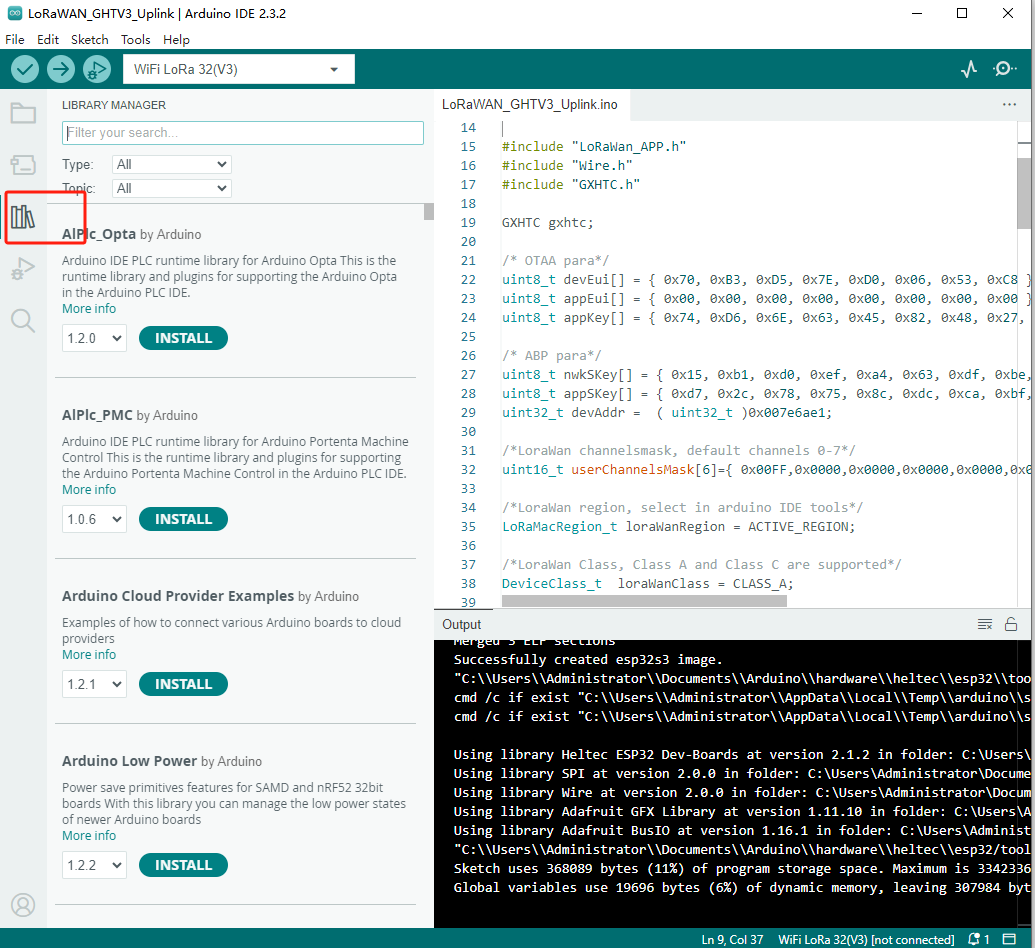Open the Tools menu

135,40
